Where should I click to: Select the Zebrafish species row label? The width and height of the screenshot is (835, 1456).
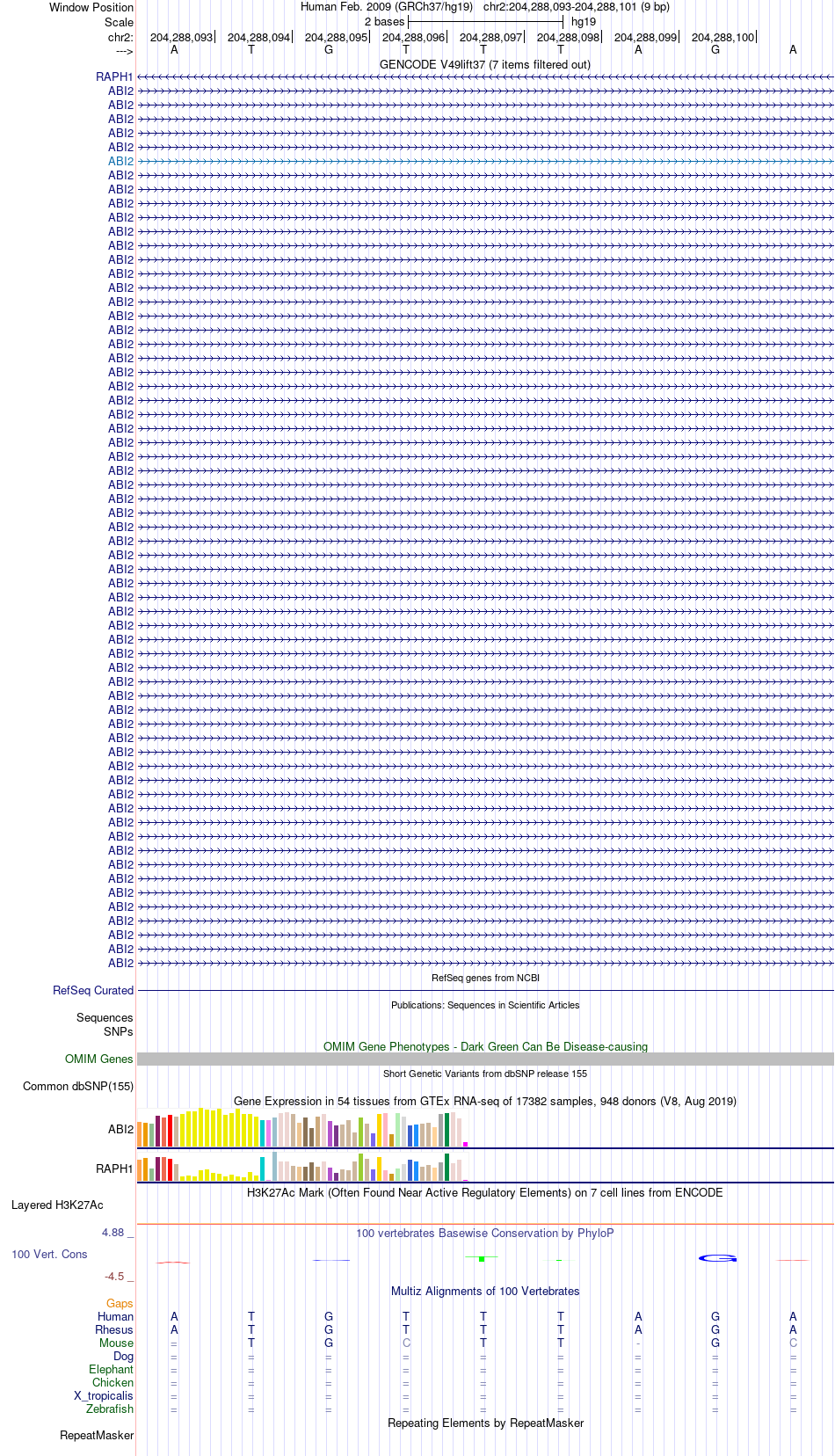[110, 1409]
